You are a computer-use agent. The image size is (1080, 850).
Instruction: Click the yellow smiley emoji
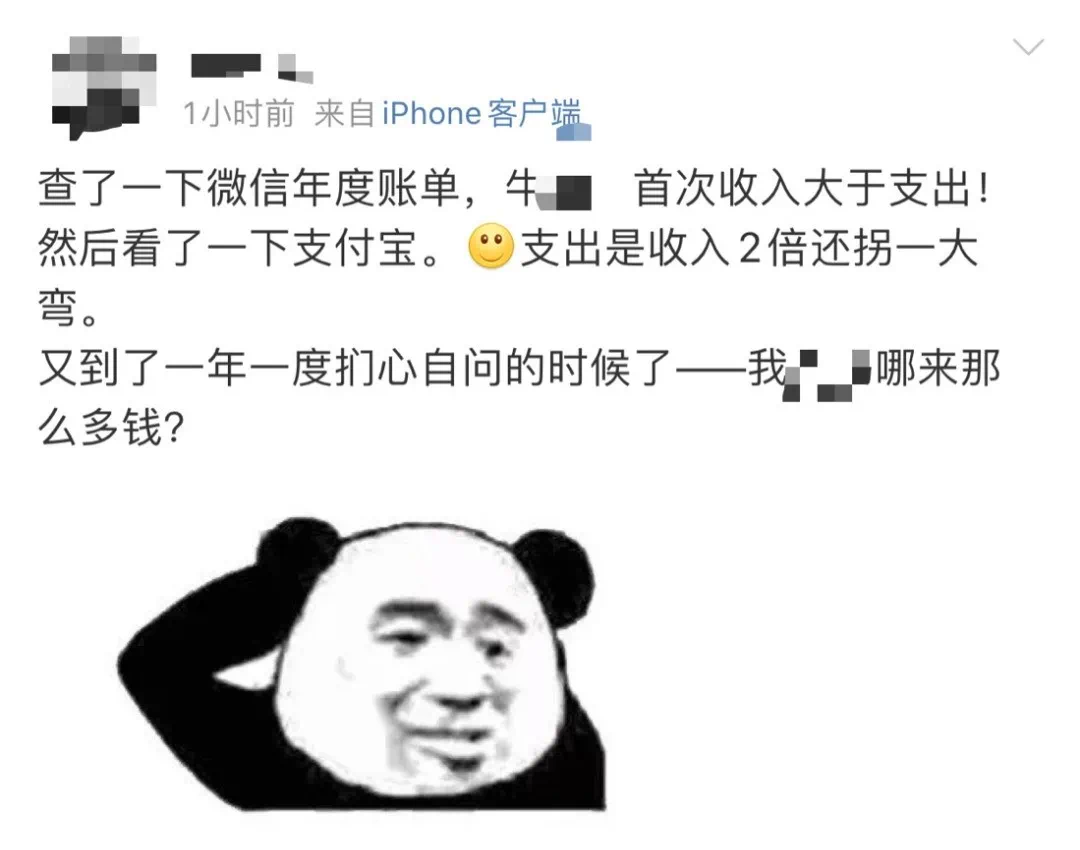pos(491,247)
